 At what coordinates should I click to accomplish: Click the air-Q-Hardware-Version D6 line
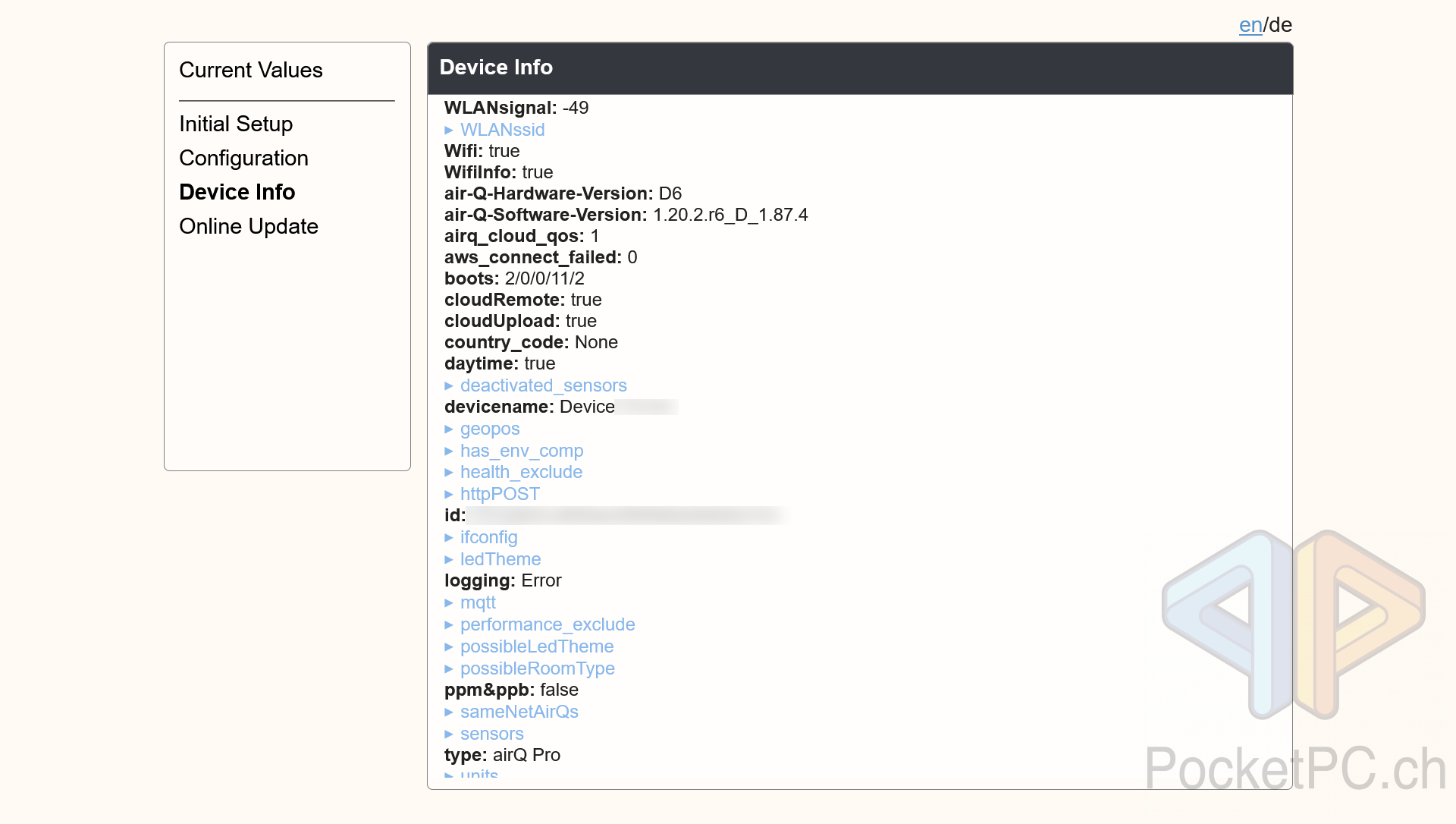pyautogui.click(x=563, y=193)
